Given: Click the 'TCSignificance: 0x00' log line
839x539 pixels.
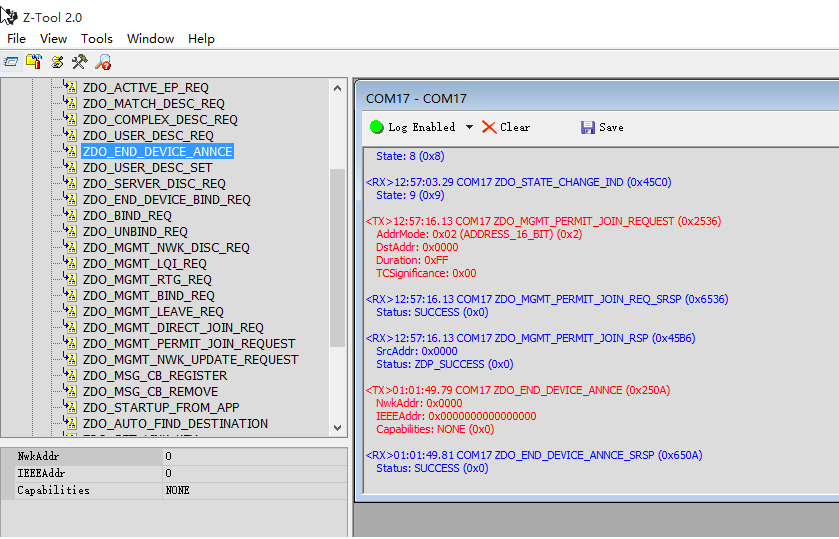Looking at the screenshot, I should (426, 273).
